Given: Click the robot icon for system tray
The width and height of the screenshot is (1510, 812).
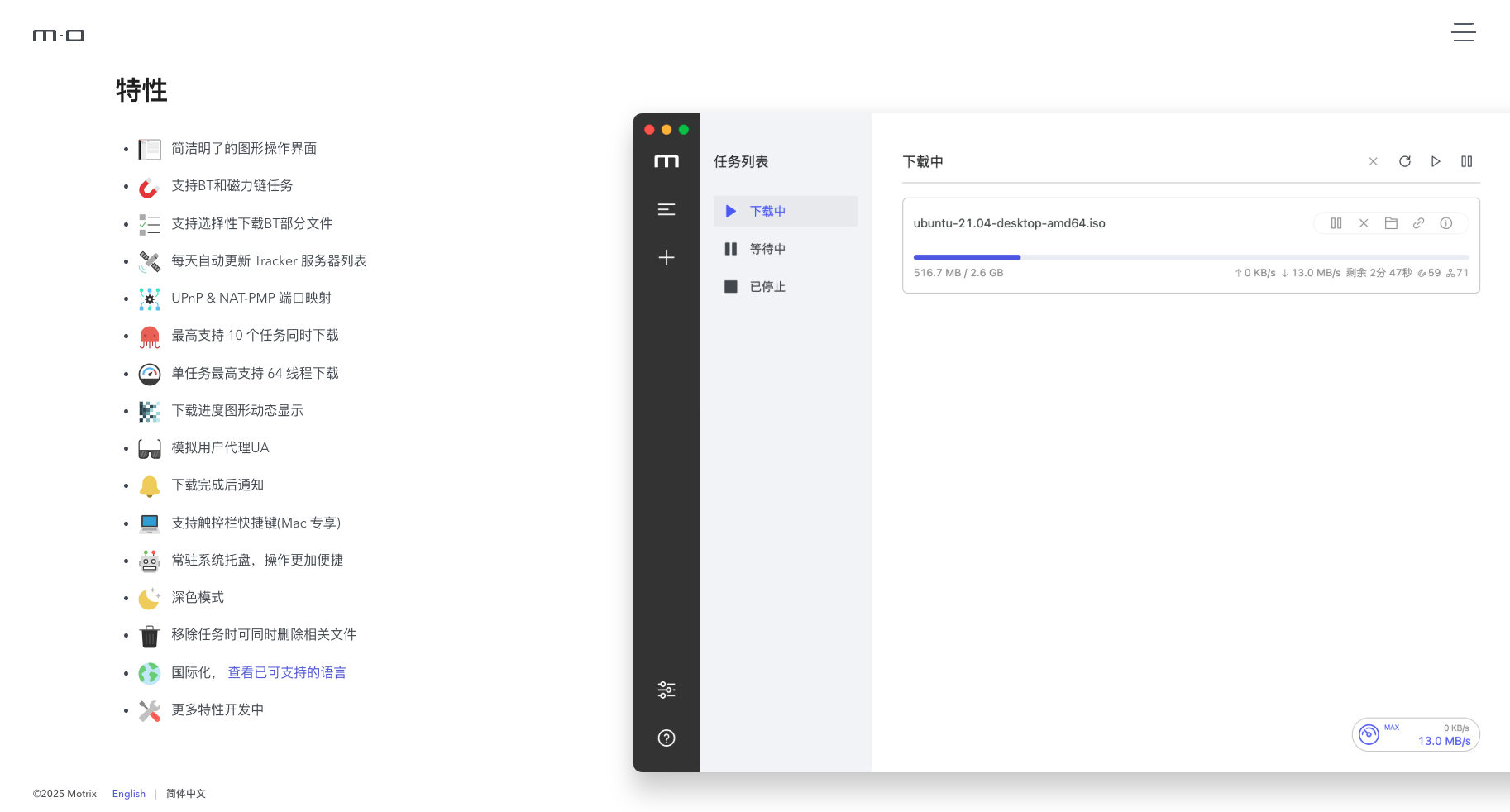Looking at the screenshot, I should tap(150, 561).
